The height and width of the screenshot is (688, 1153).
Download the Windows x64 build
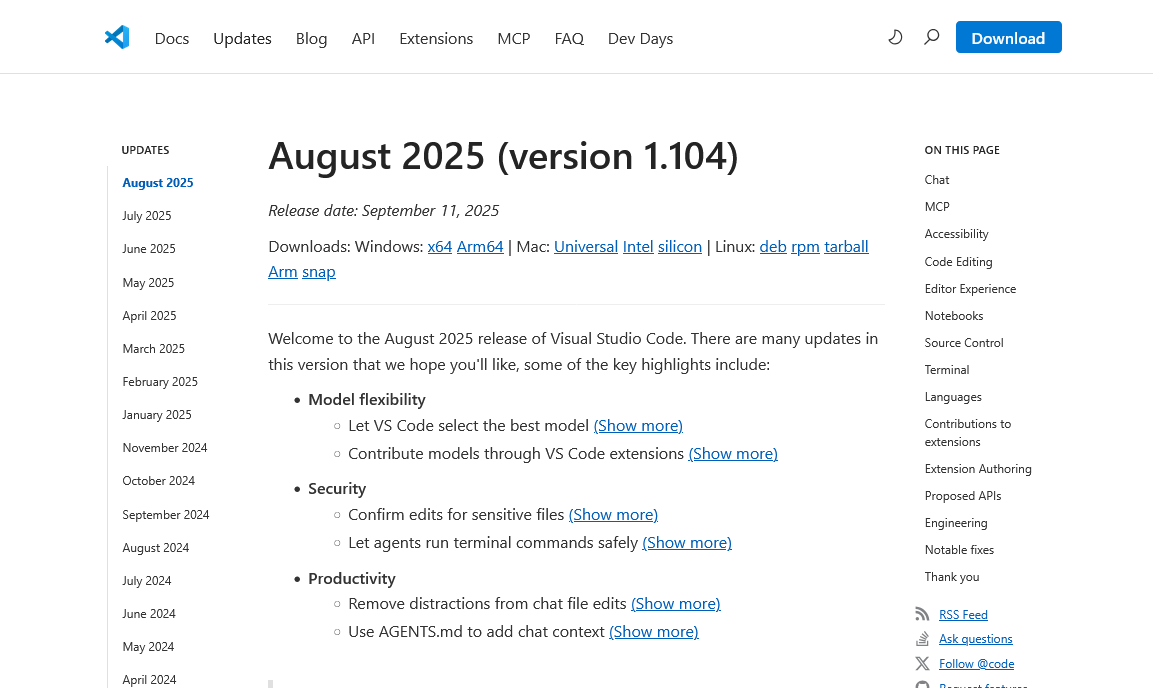pyautogui.click(x=440, y=247)
